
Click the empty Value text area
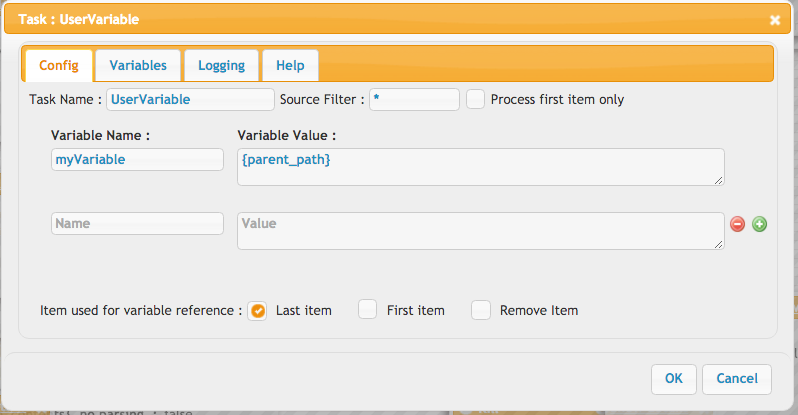(x=481, y=231)
